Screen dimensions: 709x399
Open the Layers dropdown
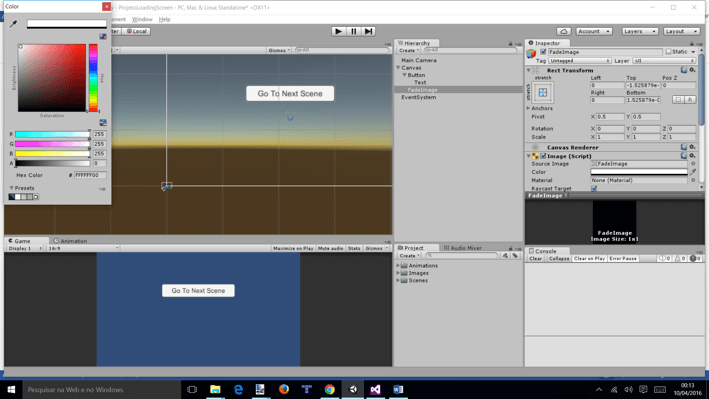click(639, 31)
